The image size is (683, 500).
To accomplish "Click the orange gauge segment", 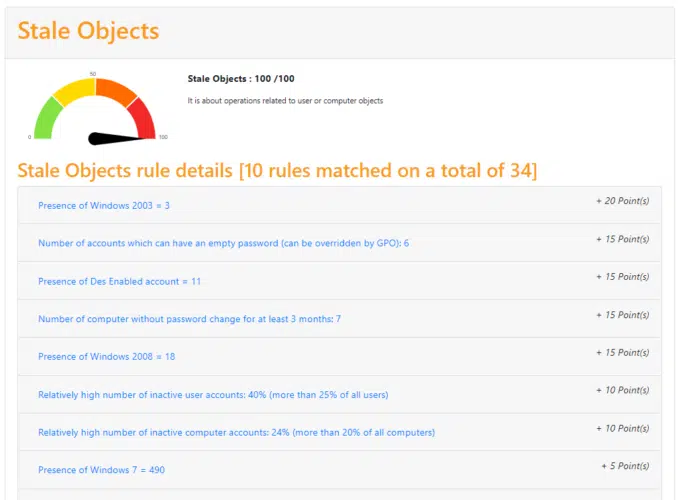I will click(x=115, y=91).
